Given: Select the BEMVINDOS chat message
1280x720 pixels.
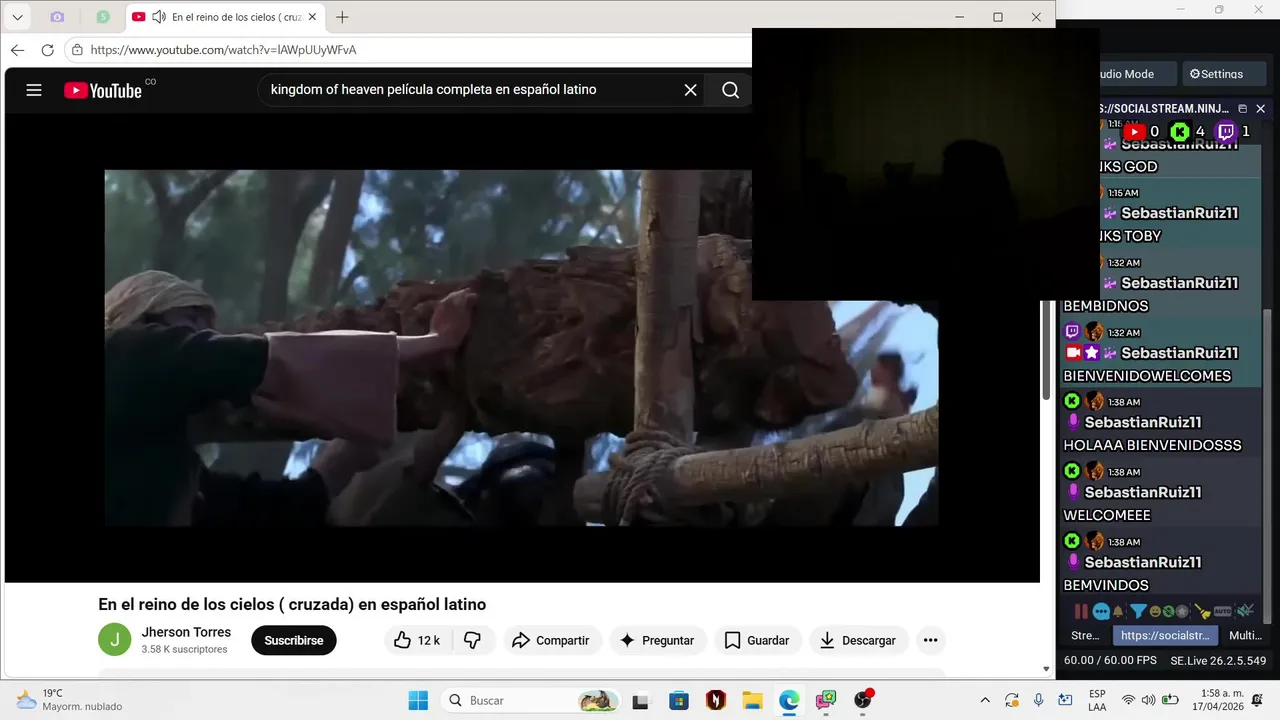Looking at the screenshot, I should 1106,585.
